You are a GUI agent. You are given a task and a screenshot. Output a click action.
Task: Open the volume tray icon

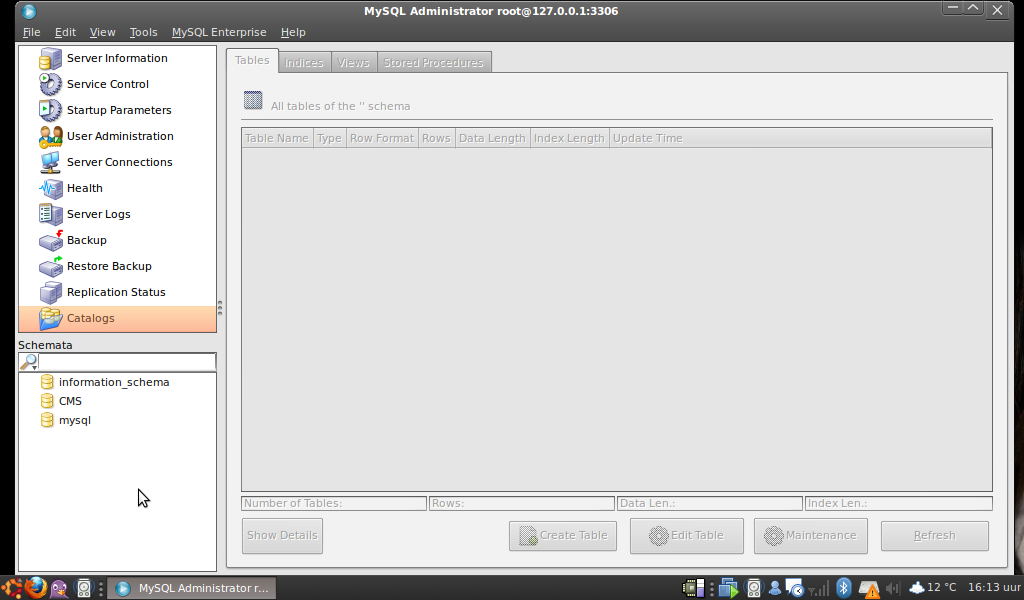click(893, 588)
